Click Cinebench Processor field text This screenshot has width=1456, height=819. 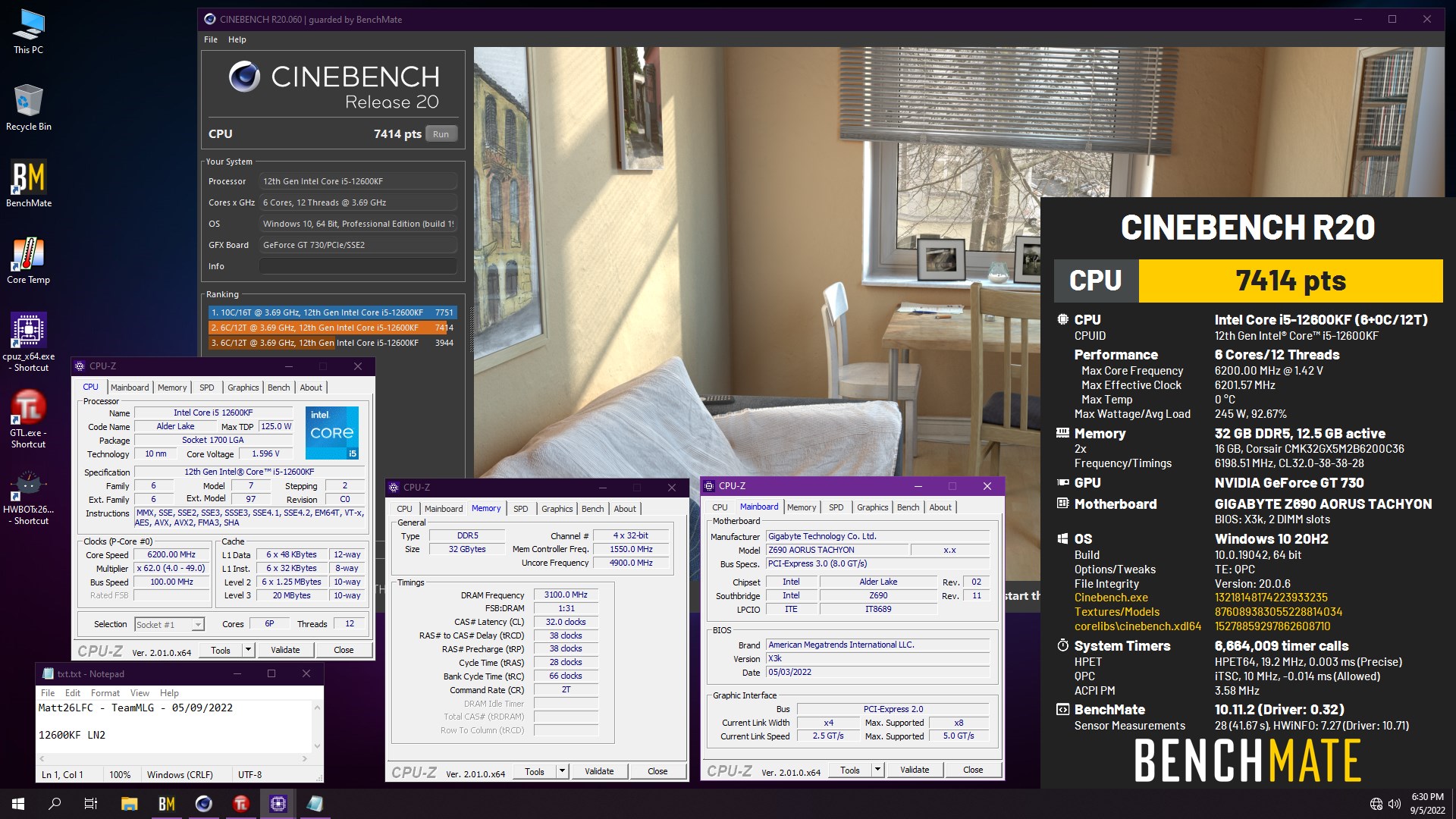click(x=358, y=181)
